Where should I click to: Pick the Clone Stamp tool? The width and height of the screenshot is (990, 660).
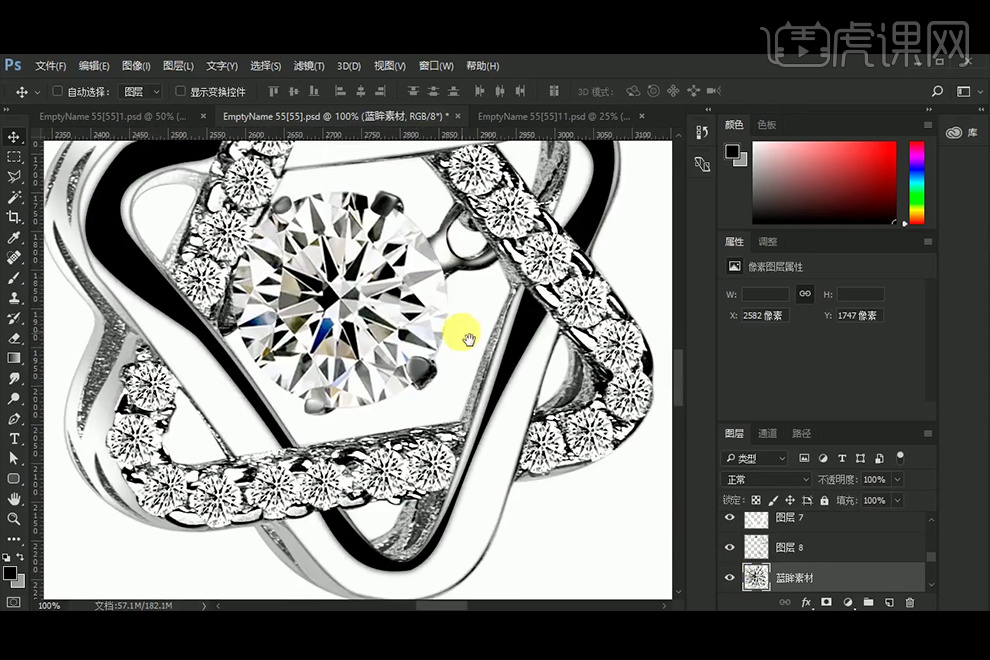[x=13, y=298]
